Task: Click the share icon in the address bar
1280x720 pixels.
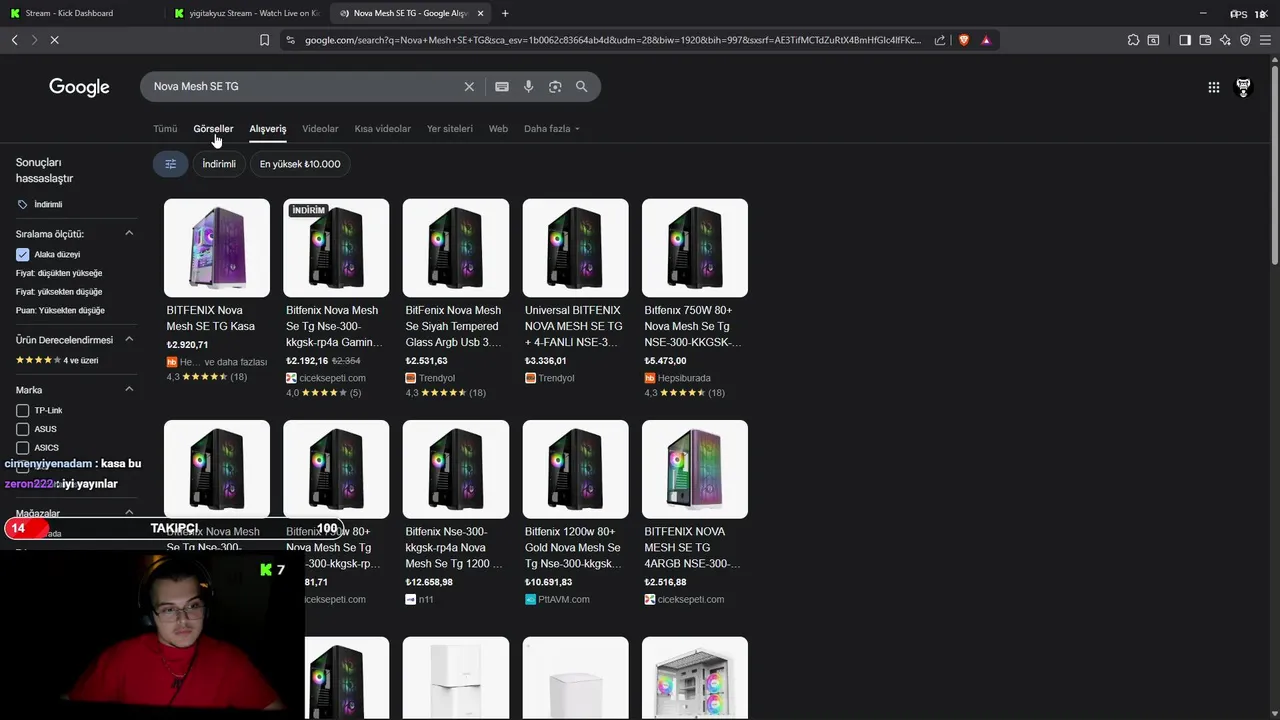Action: [940, 40]
